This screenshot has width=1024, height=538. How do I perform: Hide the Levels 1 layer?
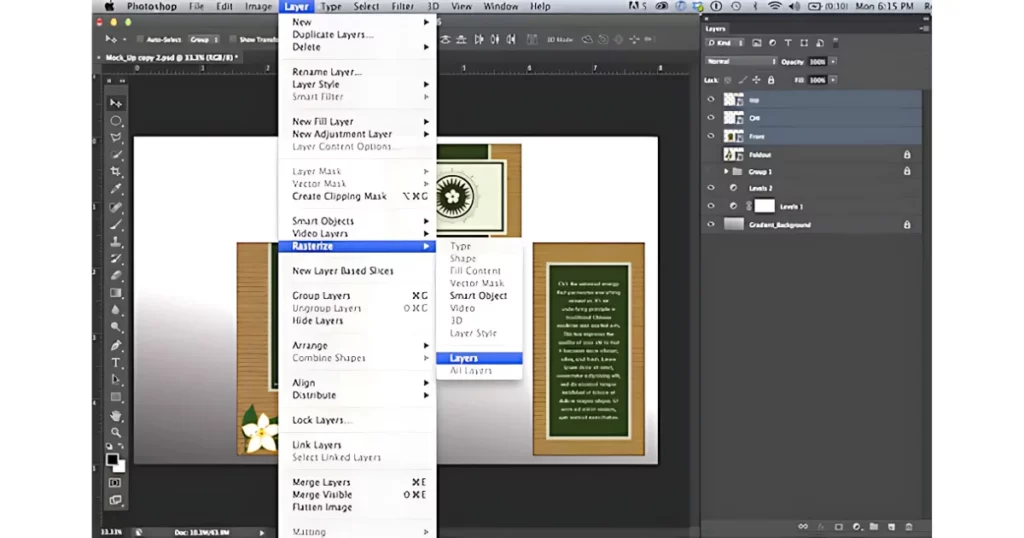coord(711,206)
